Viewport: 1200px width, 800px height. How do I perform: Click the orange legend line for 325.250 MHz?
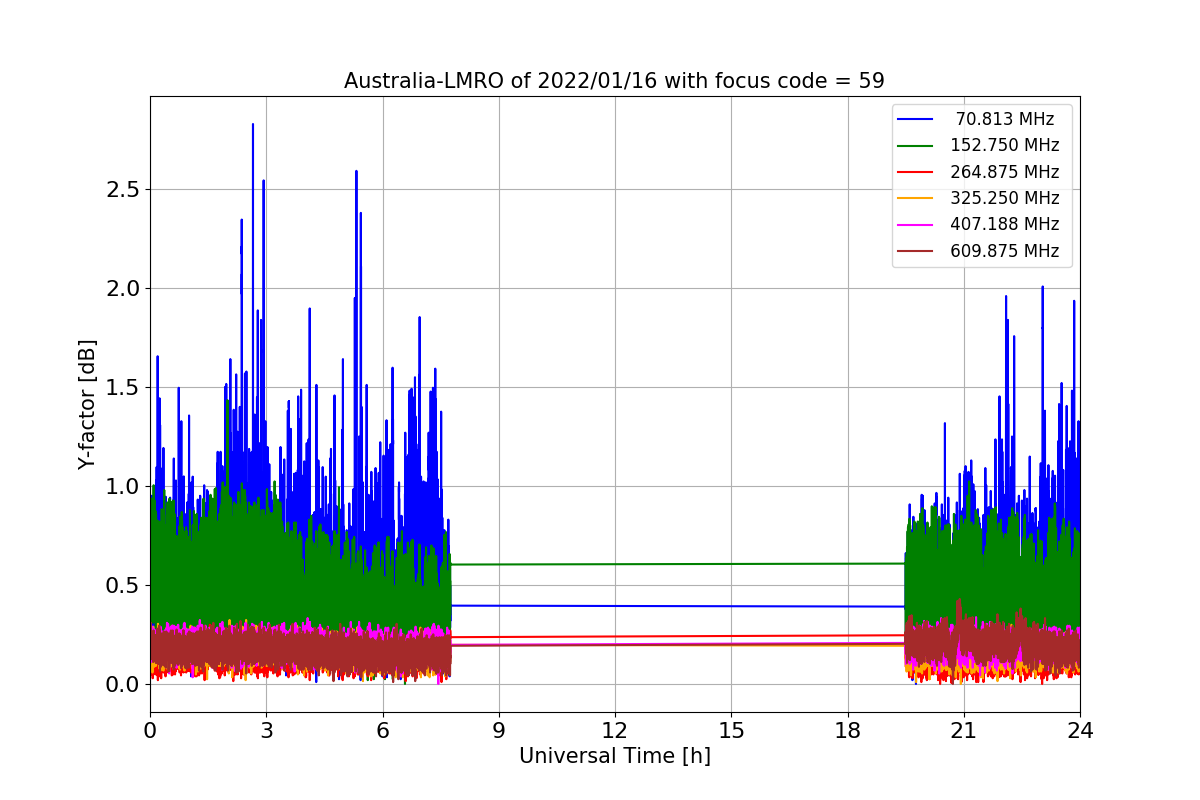(916, 198)
